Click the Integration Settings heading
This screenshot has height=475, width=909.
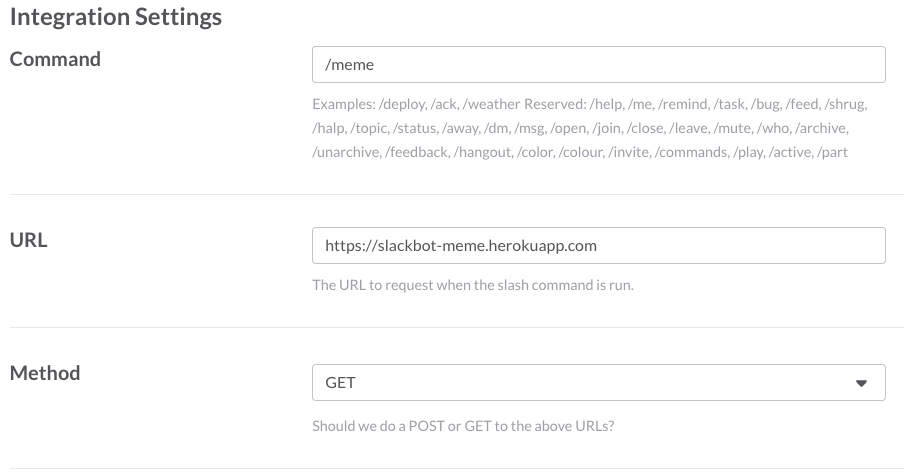[x=116, y=17]
